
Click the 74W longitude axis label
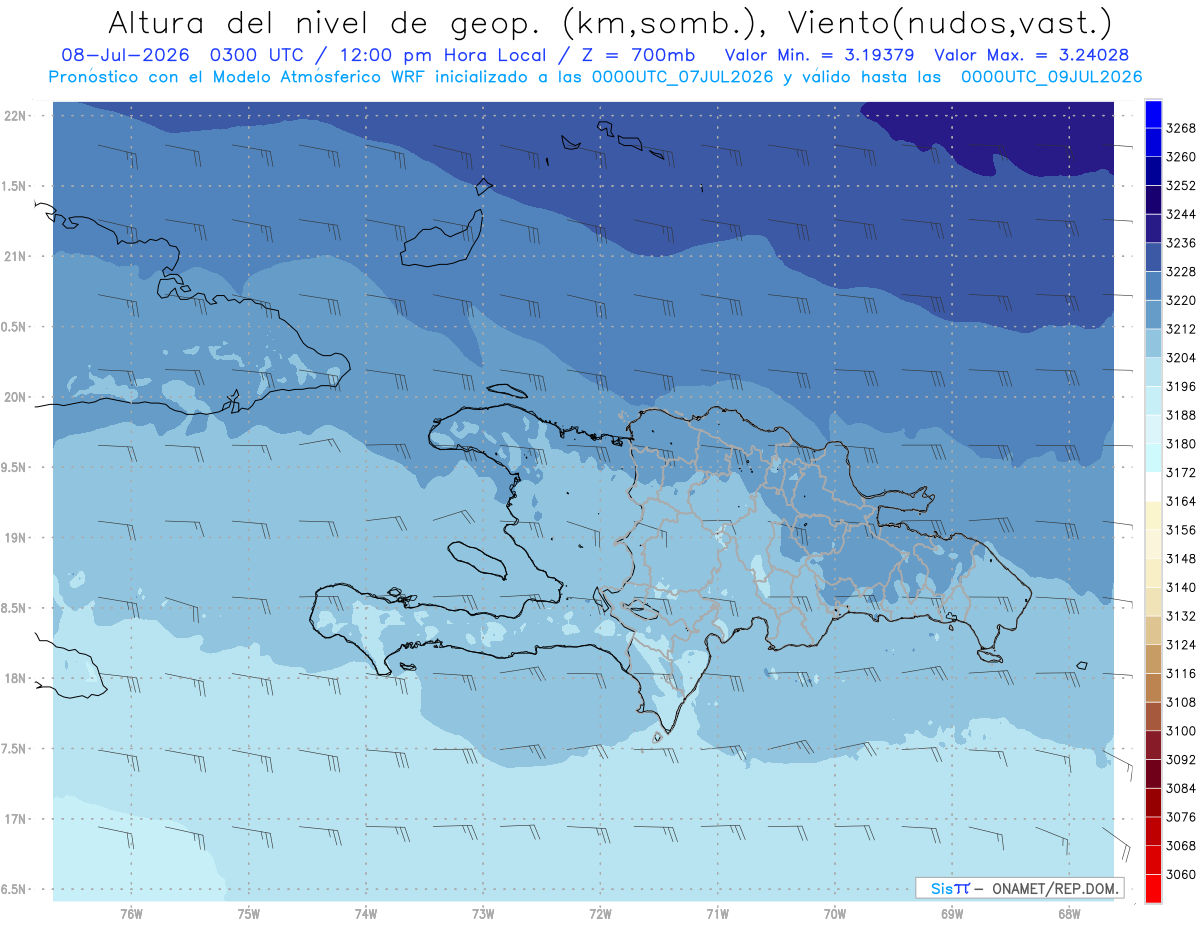pos(366,913)
